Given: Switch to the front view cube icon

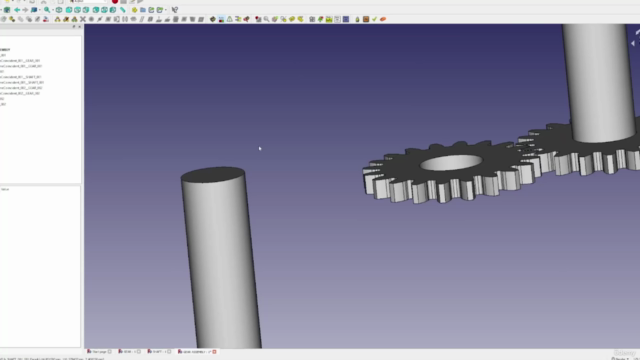Looking at the screenshot, I should click(69, 10).
